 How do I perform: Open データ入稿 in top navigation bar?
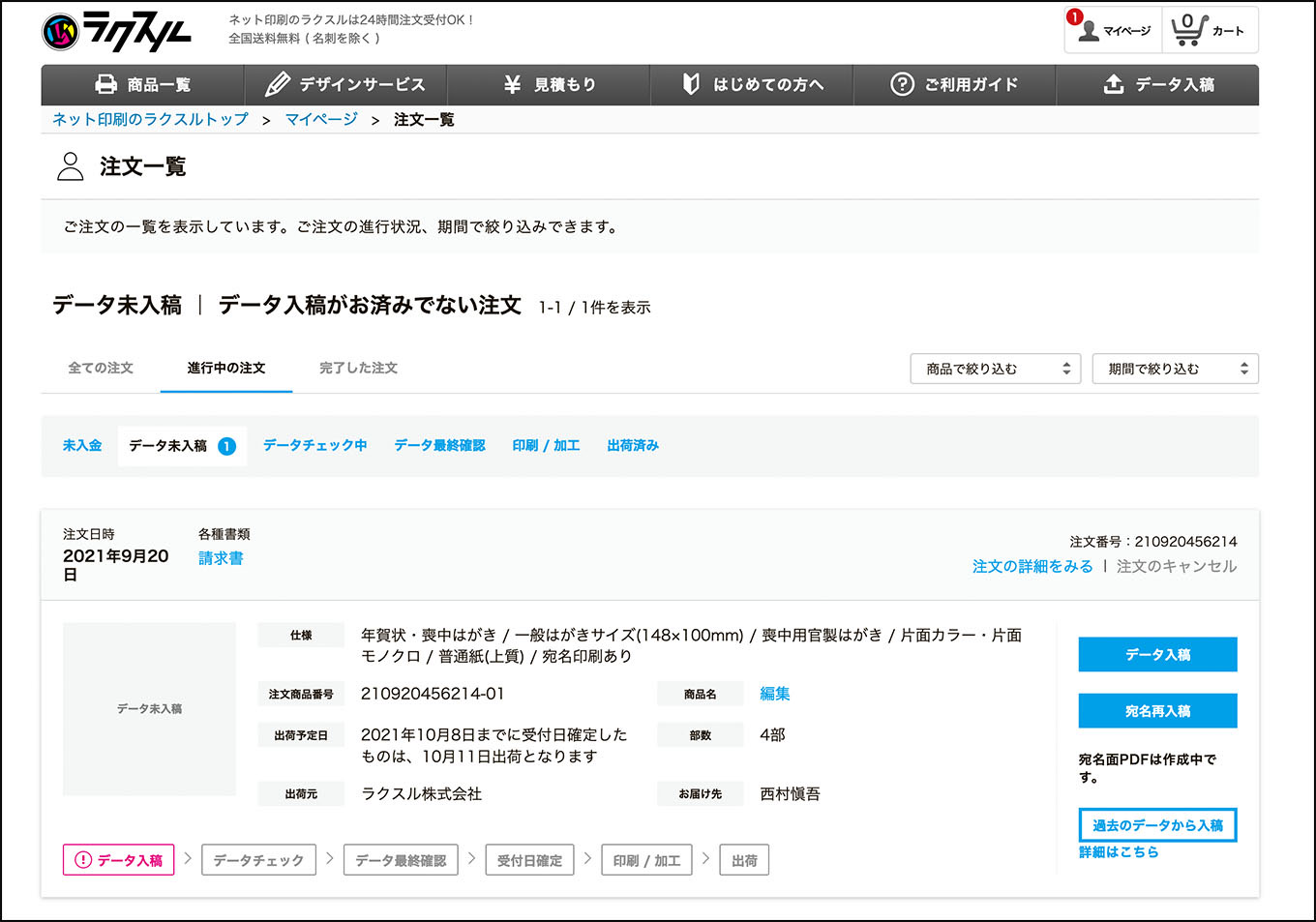point(1157,85)
